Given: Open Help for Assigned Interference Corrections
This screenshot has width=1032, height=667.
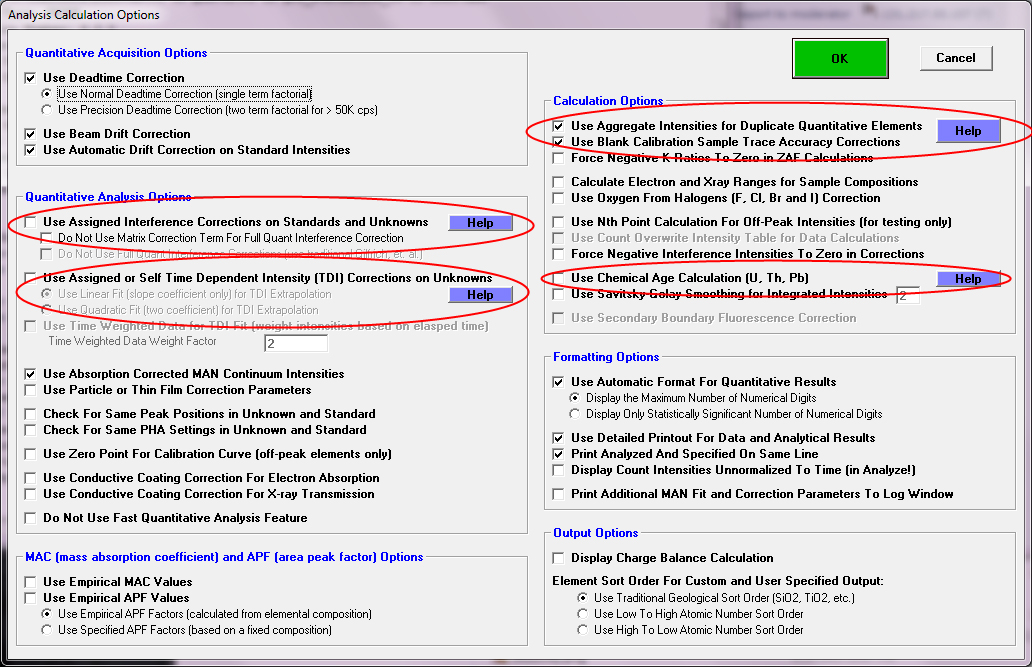Looking at the screenshot, I should tap(480, 223).
